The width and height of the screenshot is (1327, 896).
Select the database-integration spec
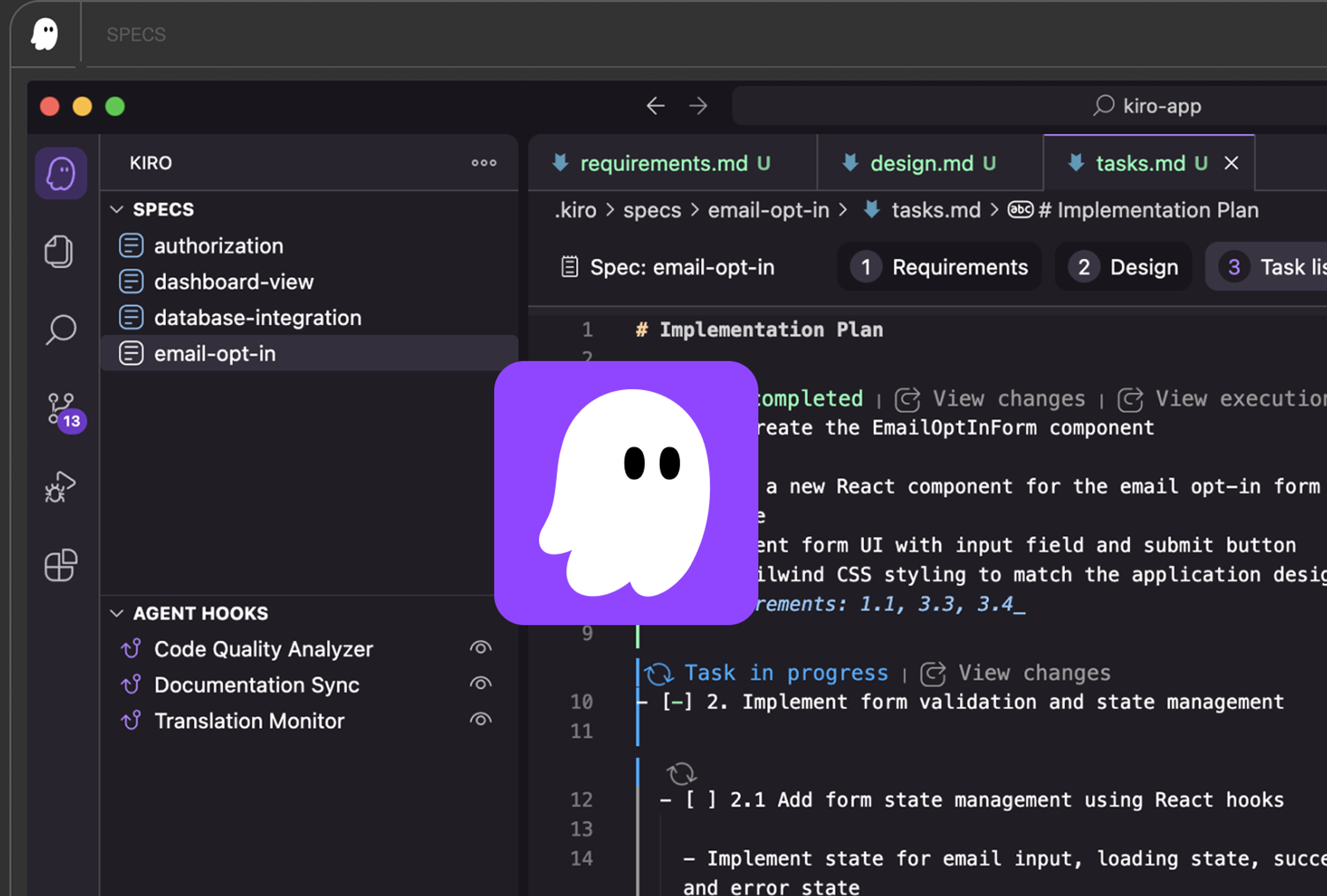click(309, 318)
